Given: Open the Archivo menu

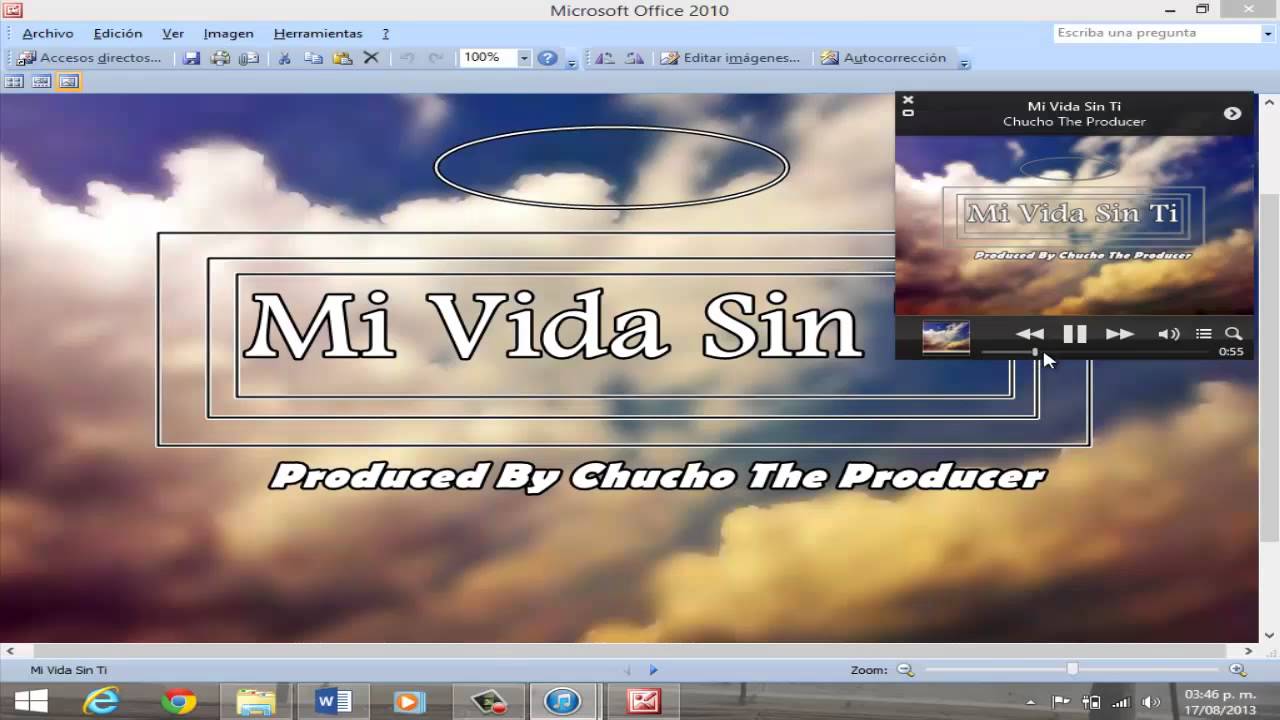Looking at the screenshot, I should coord(48,33).
